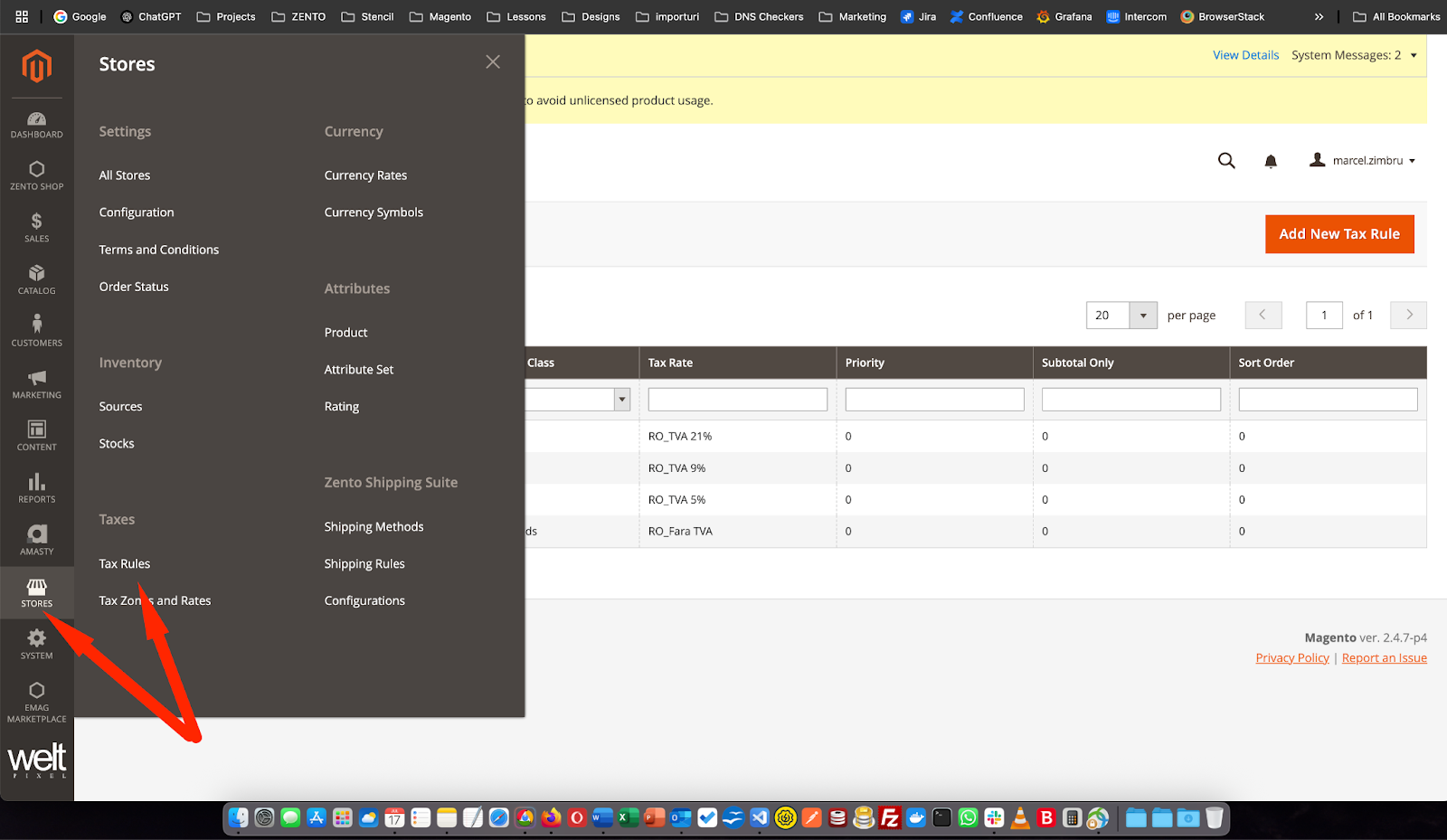
Task: Open the Catalog box icon menu
Action: click(36, 280)
